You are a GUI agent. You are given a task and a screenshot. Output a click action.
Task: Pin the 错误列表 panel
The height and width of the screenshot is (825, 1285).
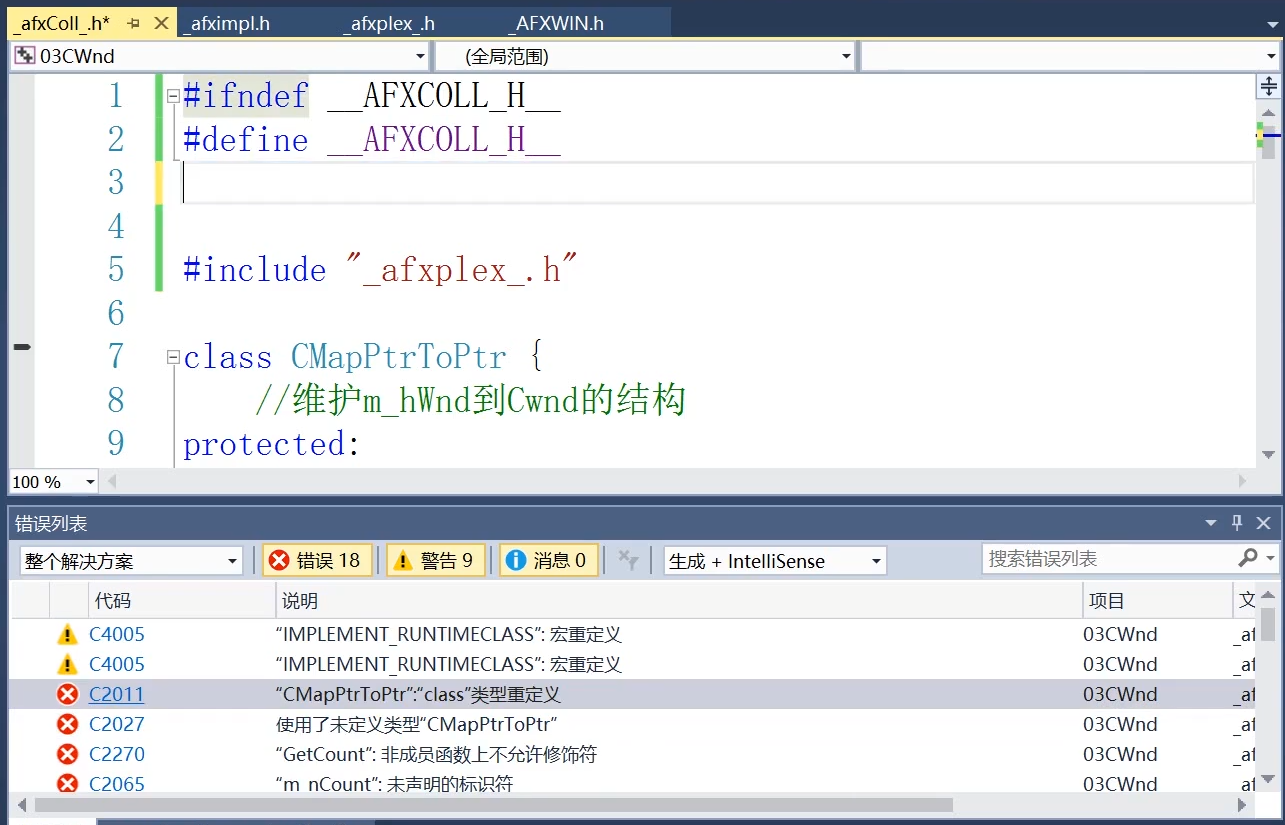1236,522
